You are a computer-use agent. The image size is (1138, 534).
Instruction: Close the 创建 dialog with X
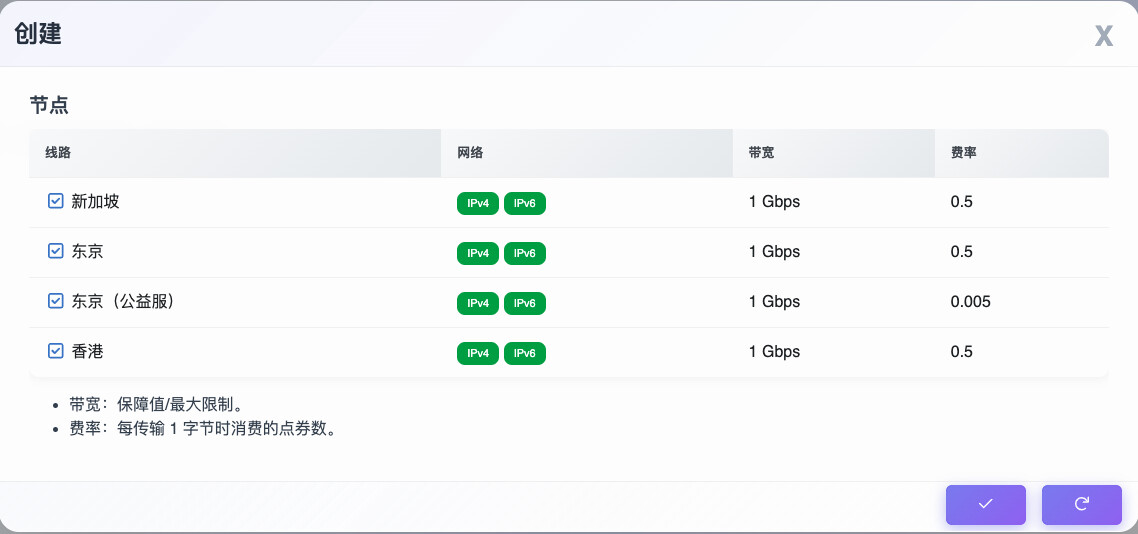pyautogui.click(x=1104, y=36)
